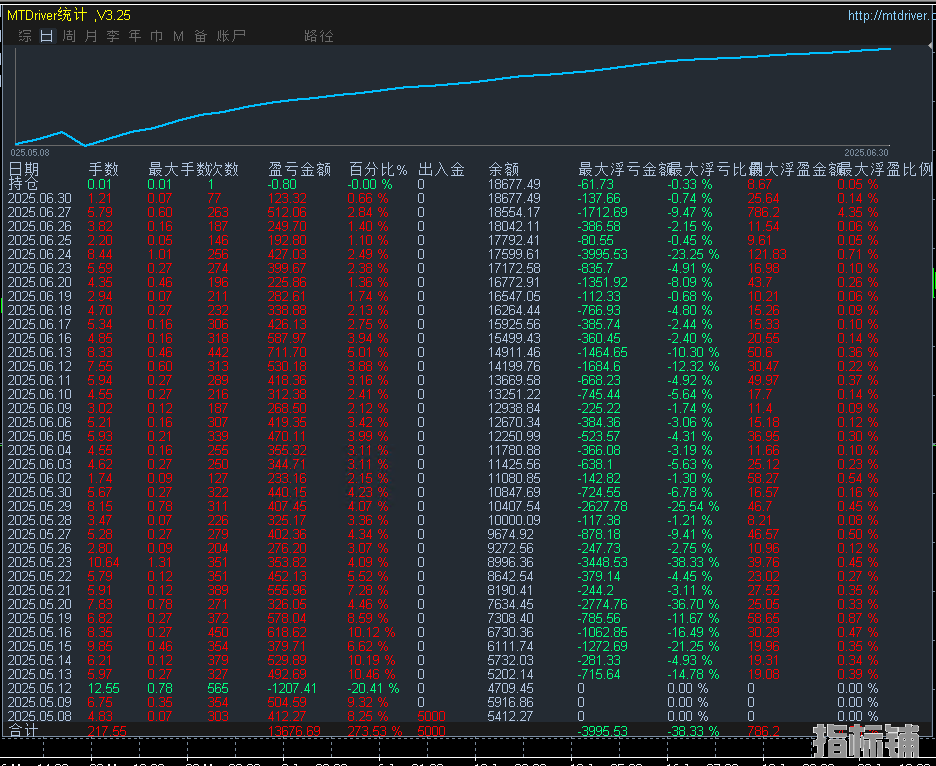Click the 最大手数 column header
Viewport: 936px width, 766px height.
[178, 170]
